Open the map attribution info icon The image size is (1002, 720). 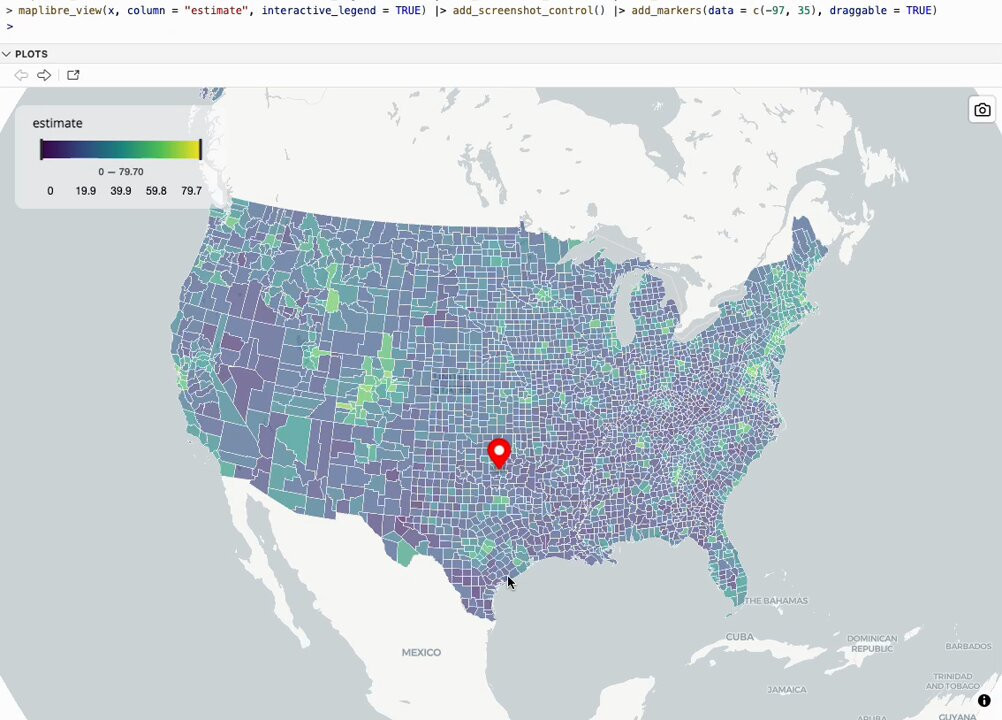(984, 701)
